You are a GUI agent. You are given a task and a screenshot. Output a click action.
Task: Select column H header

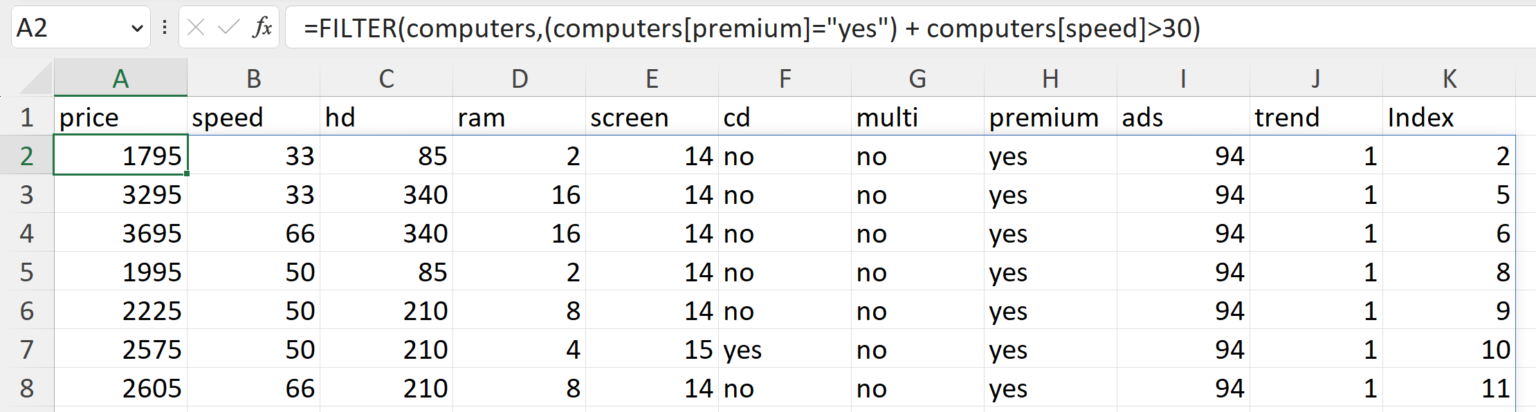pos(1050,78)
